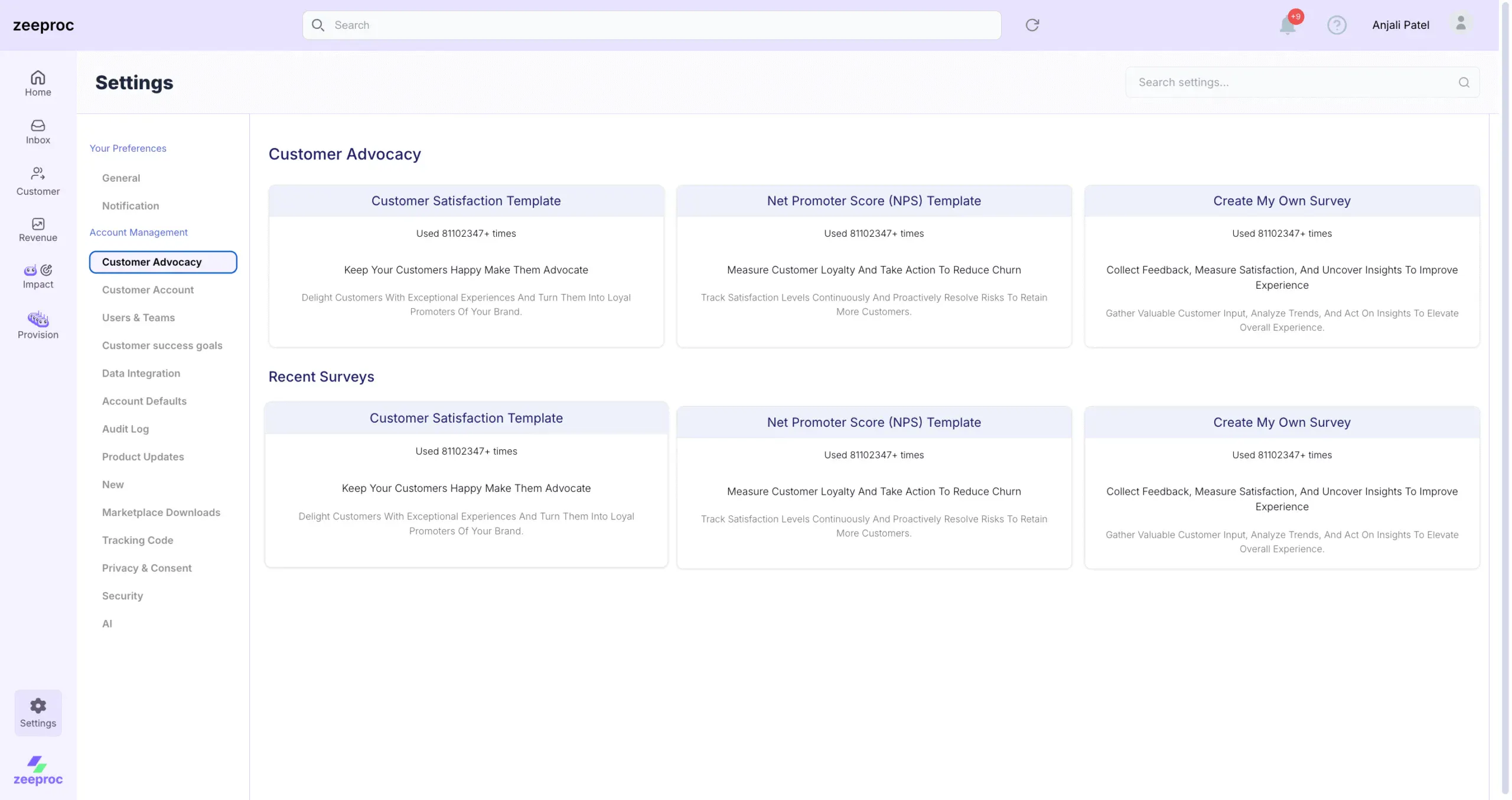Screen dimensions: 1512x800
Task: Click magnifier icon in top search bar
Action: coord(318,25)
